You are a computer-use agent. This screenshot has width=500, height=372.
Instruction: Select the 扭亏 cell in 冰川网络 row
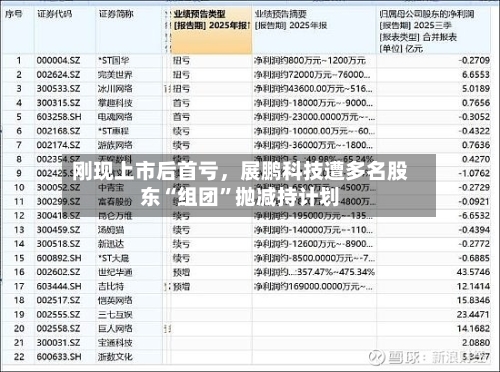click(x=181, y=89)
